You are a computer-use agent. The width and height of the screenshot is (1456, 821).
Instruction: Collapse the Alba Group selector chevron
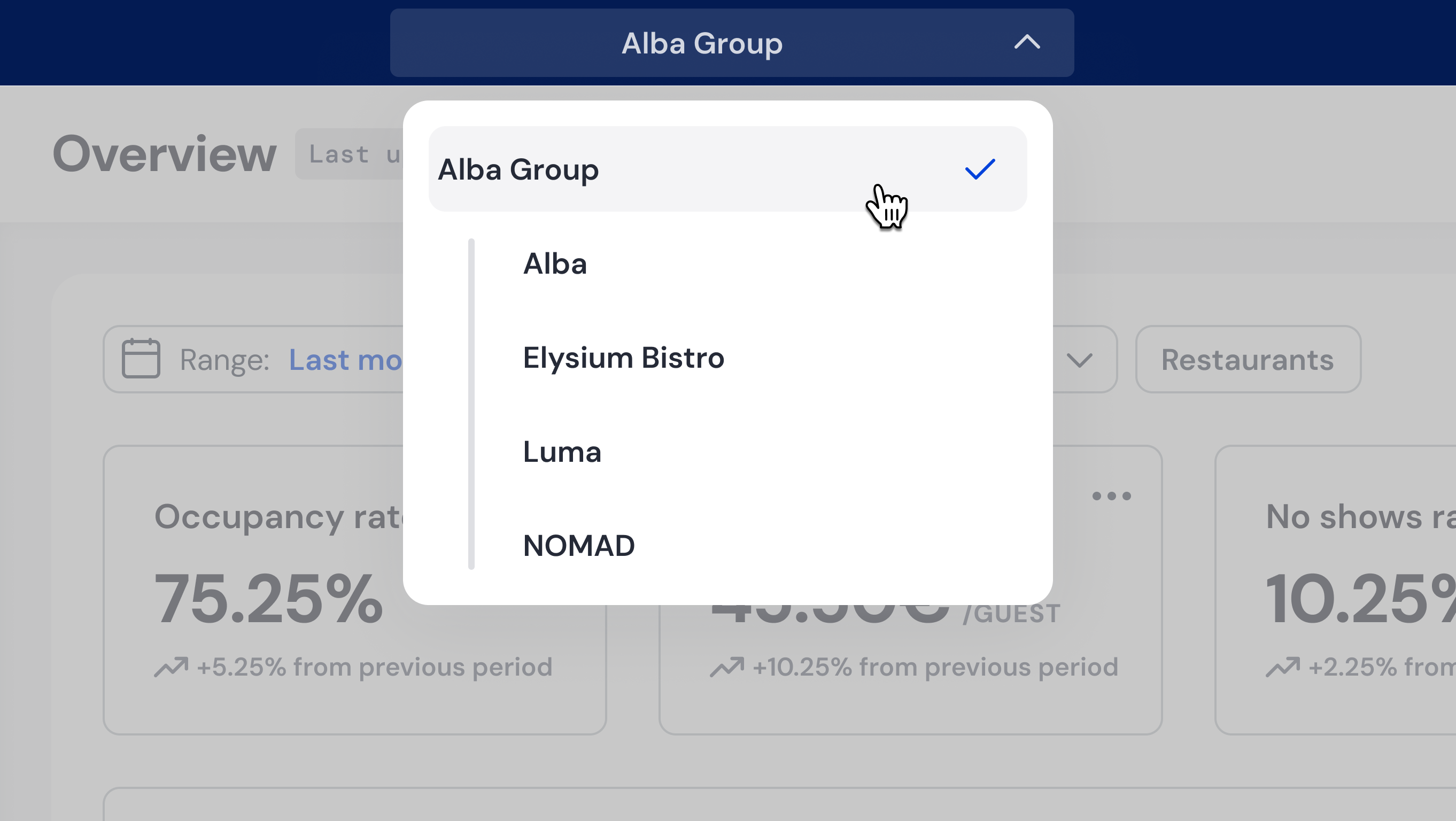[x=1026, y=42]
